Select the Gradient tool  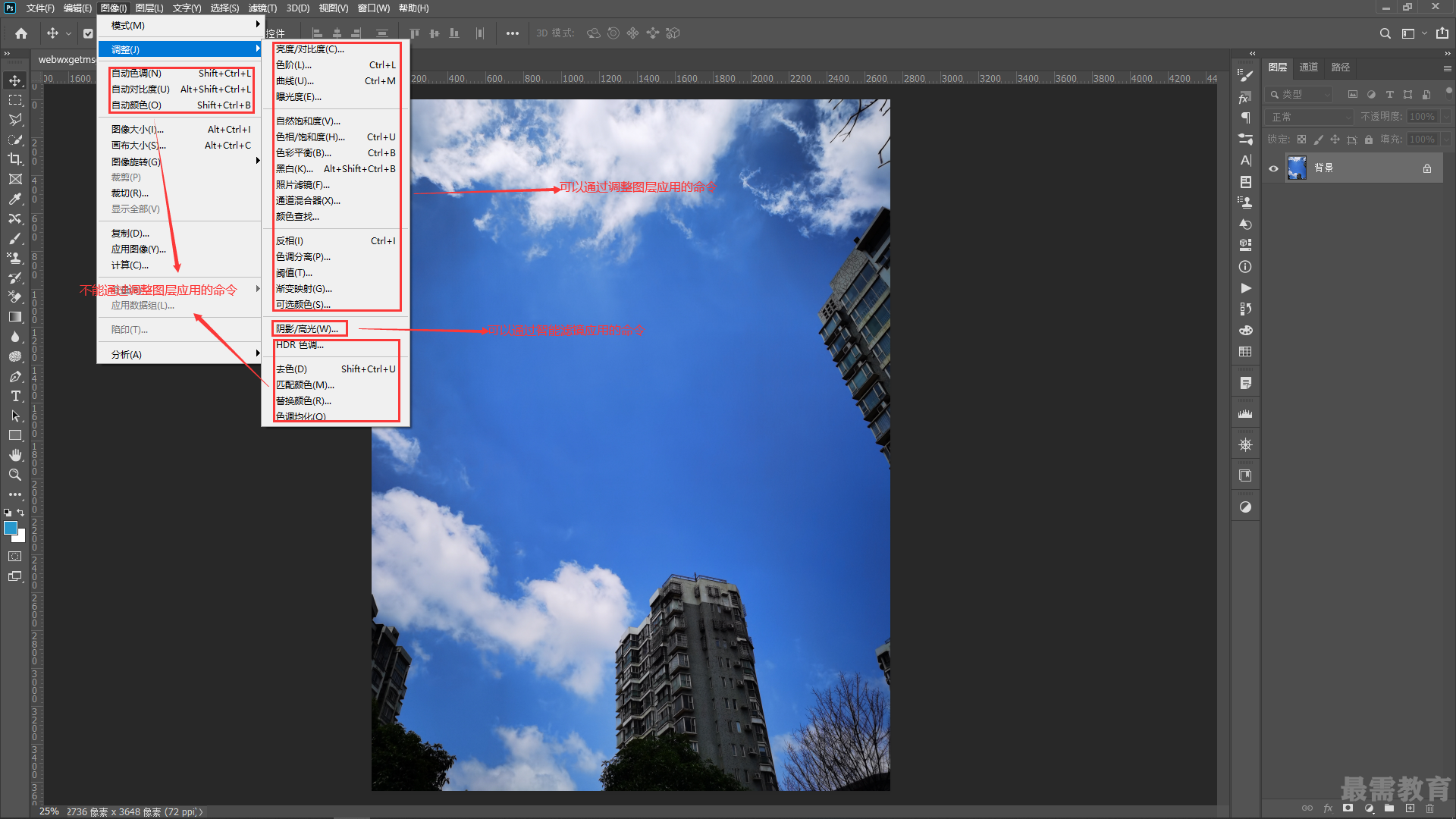click(x=15, y=317)
